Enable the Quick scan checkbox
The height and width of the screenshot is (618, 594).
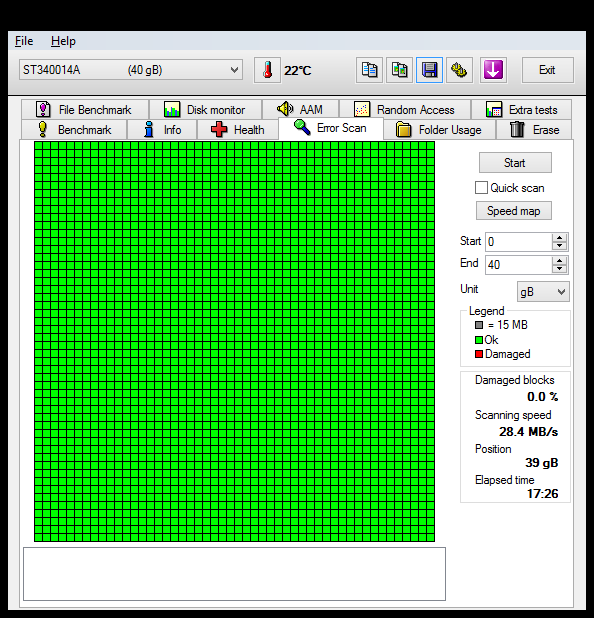coord(481,188)
